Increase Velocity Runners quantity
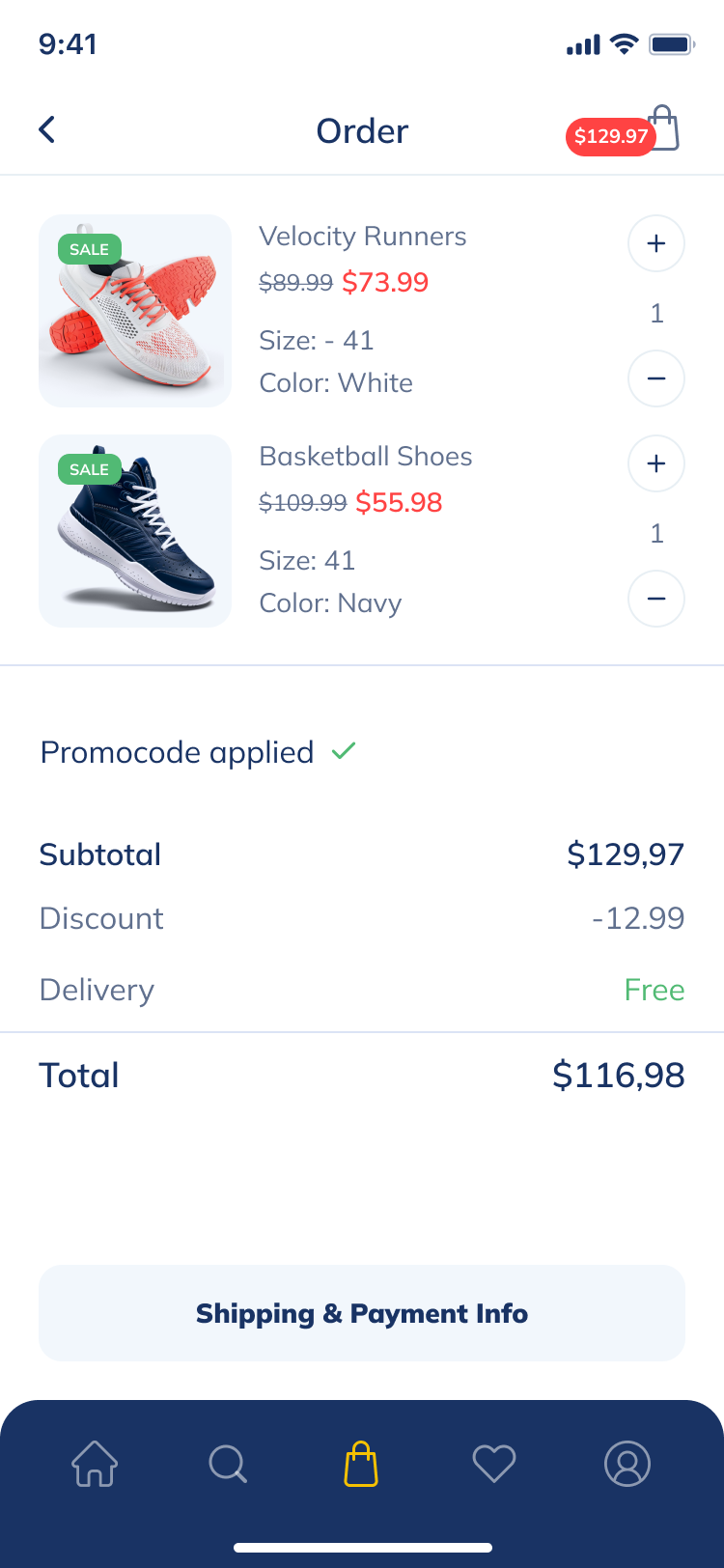 tap(656, 243)
